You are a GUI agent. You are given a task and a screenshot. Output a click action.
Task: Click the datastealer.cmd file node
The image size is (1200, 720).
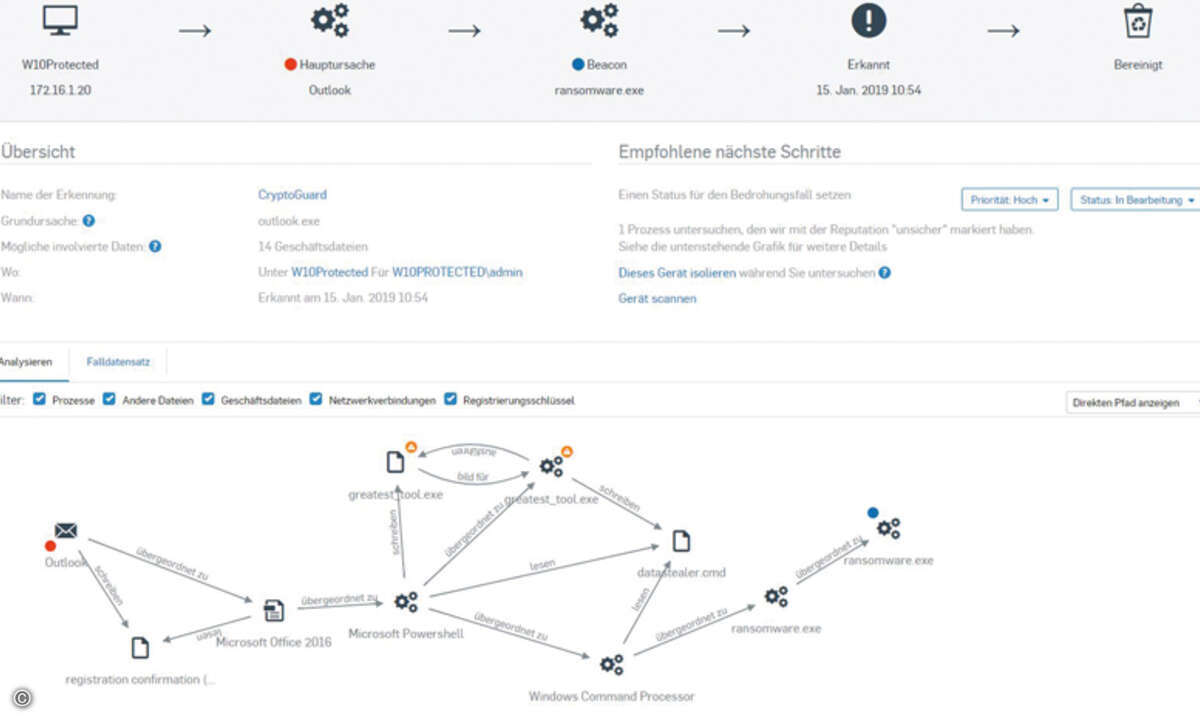point(681,541)
